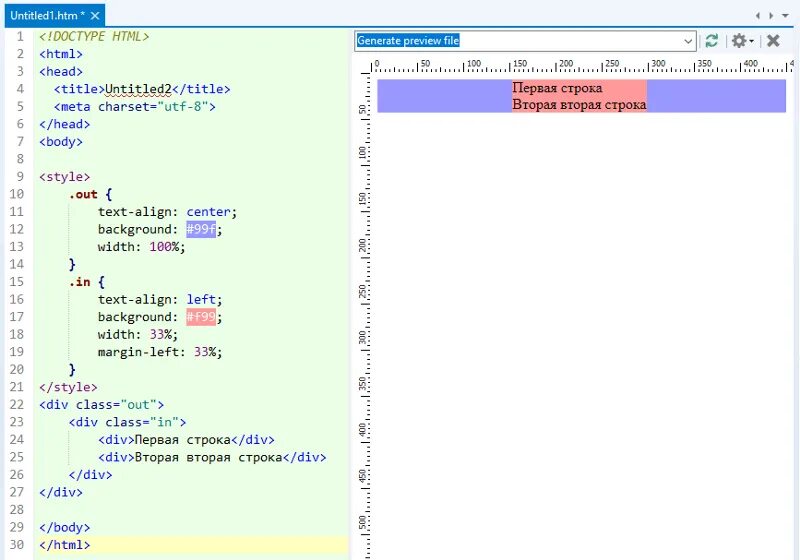
Task: Click the <head> opening tag
Action: [x=61, y=72]
